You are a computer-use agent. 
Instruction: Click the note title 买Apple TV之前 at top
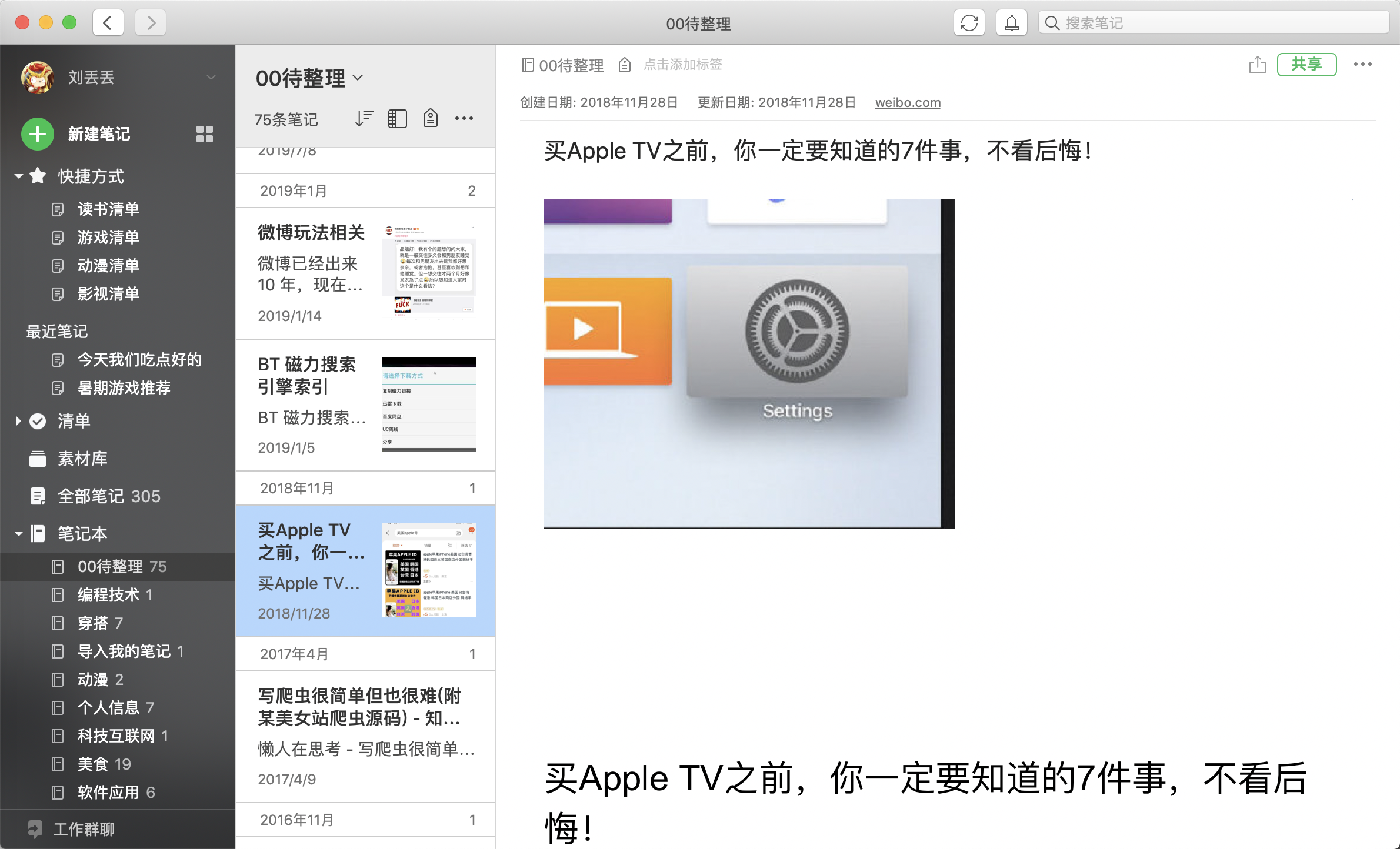click(818, 151)
